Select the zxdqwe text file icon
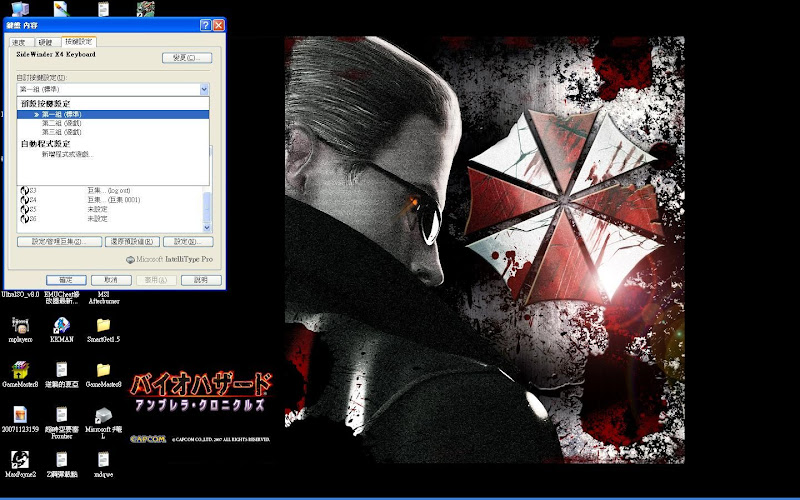Viewport: 800px width, 500px height. (x=104, y=460)
